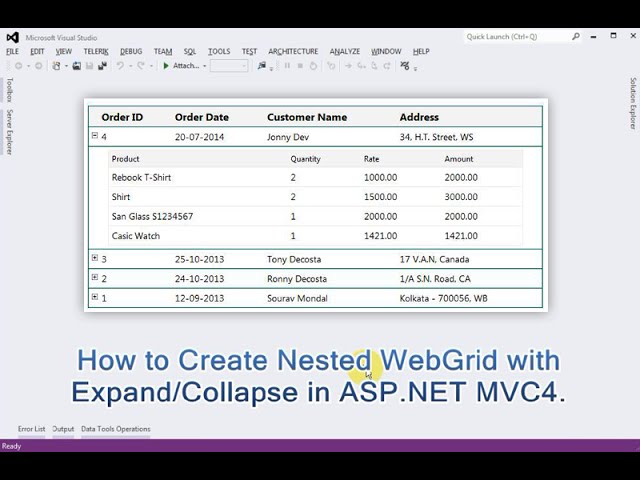
Task: Expand order 2 row for Ronny Decosta
Action: coord(95,277)
